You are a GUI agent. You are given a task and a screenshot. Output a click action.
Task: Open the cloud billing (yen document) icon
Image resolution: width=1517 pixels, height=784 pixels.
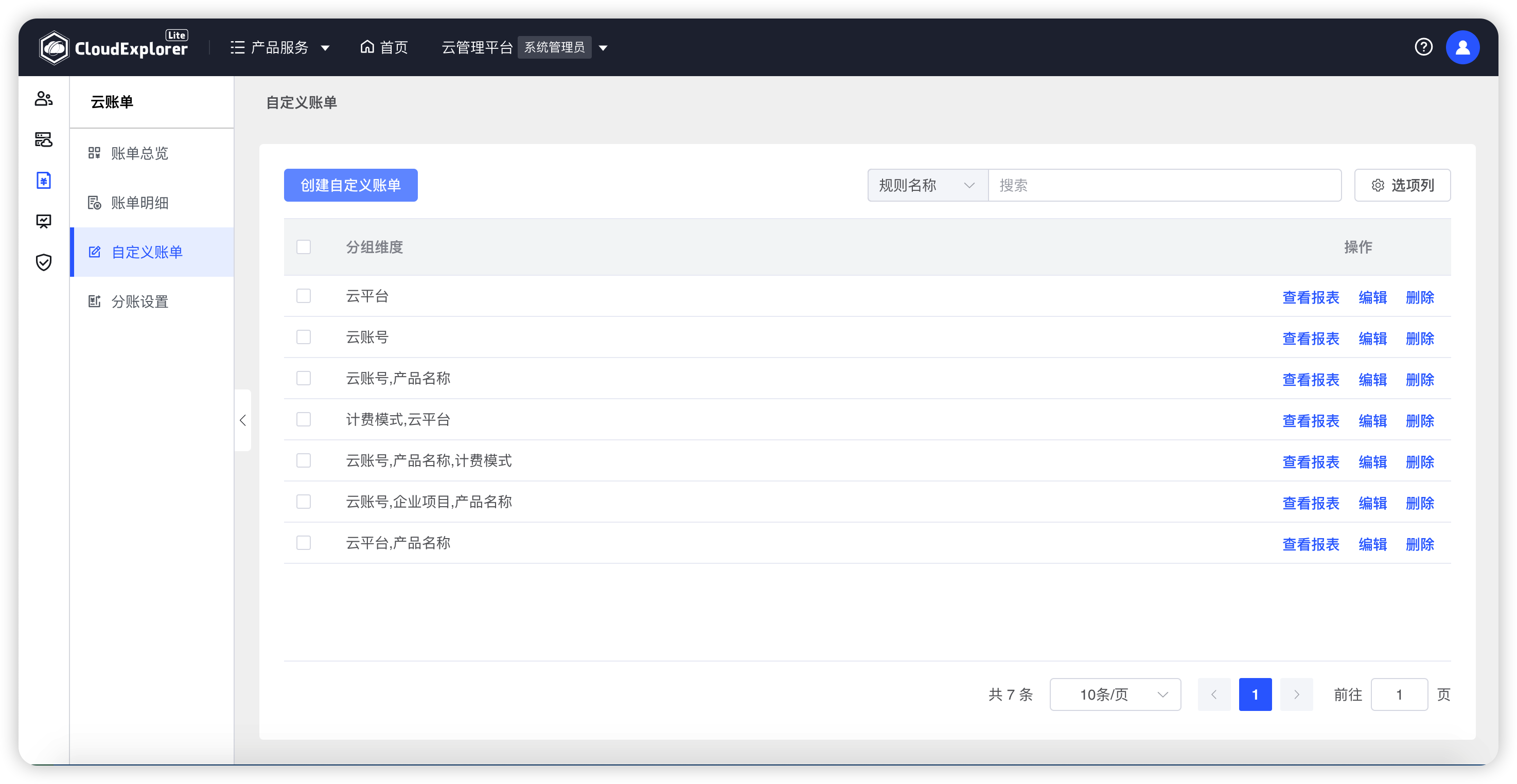pyautogui.click(x=44, y=180)
